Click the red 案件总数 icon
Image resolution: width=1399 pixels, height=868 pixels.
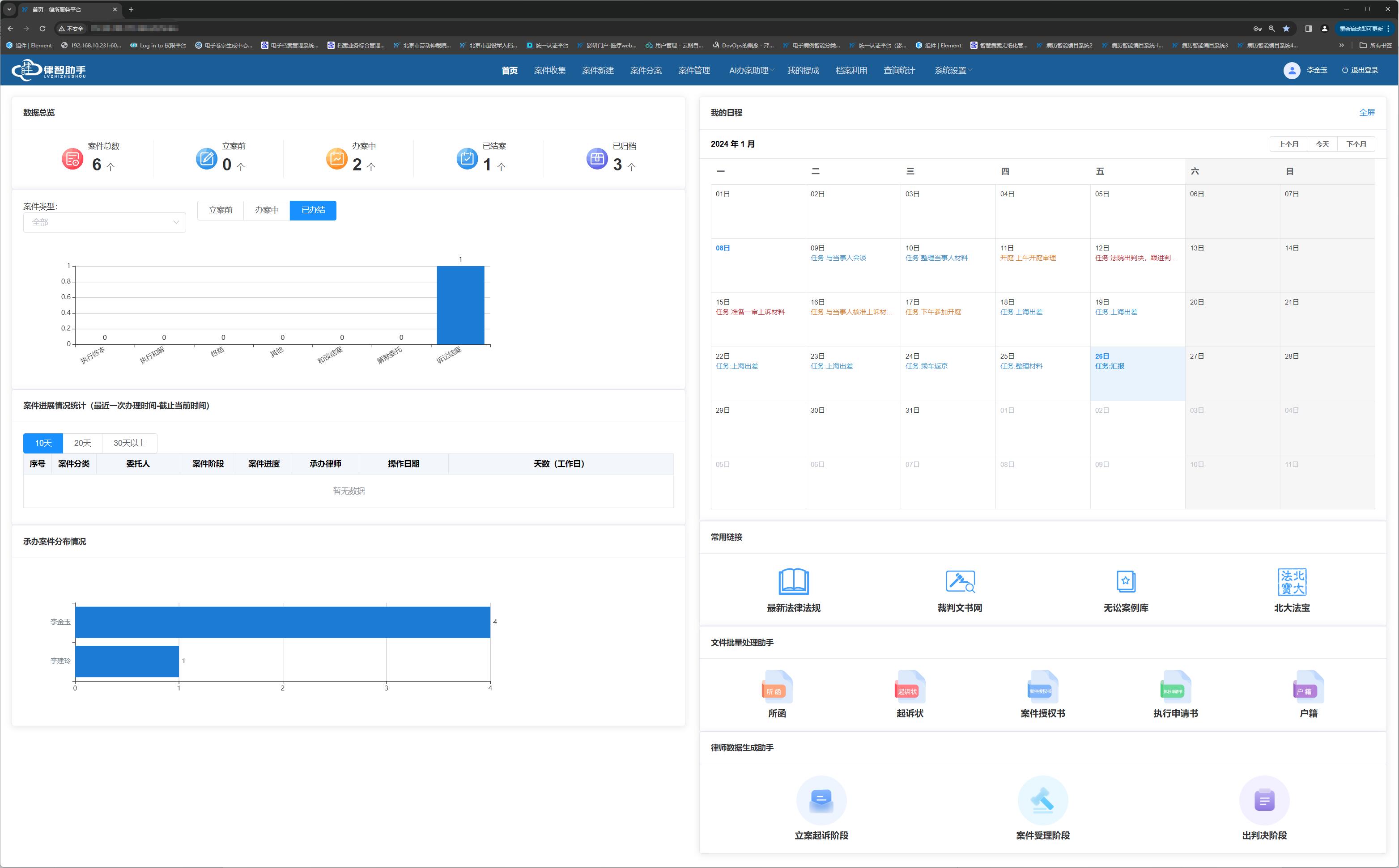pyautogui.click(x=72, y=158)
